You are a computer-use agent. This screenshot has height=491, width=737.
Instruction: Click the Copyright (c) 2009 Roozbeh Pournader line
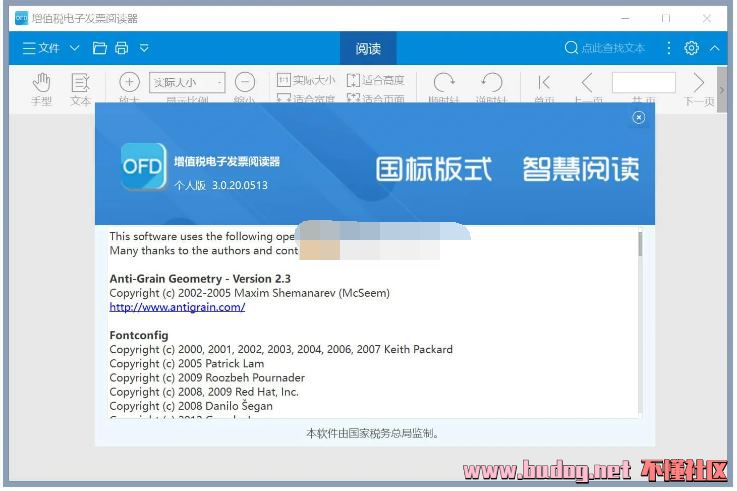click(x=207, y=377)
